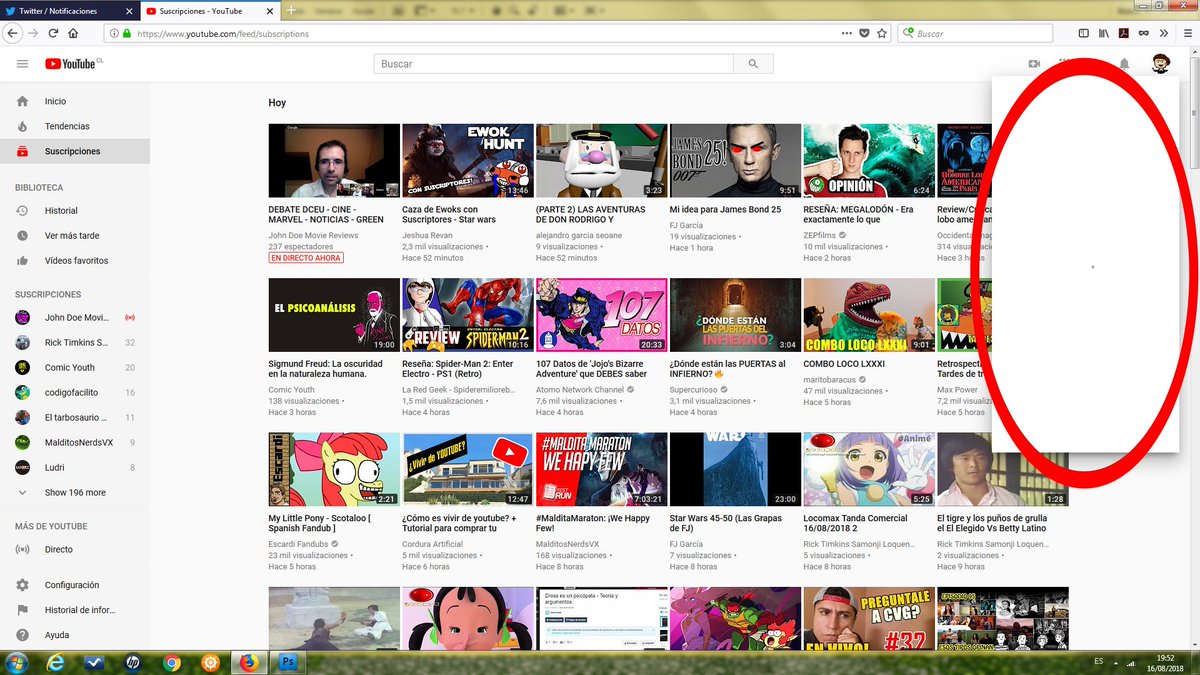Open Ewok Hunt video thumbnail
This screenshot has width=1200, height=675.
[x=468, y=161]
